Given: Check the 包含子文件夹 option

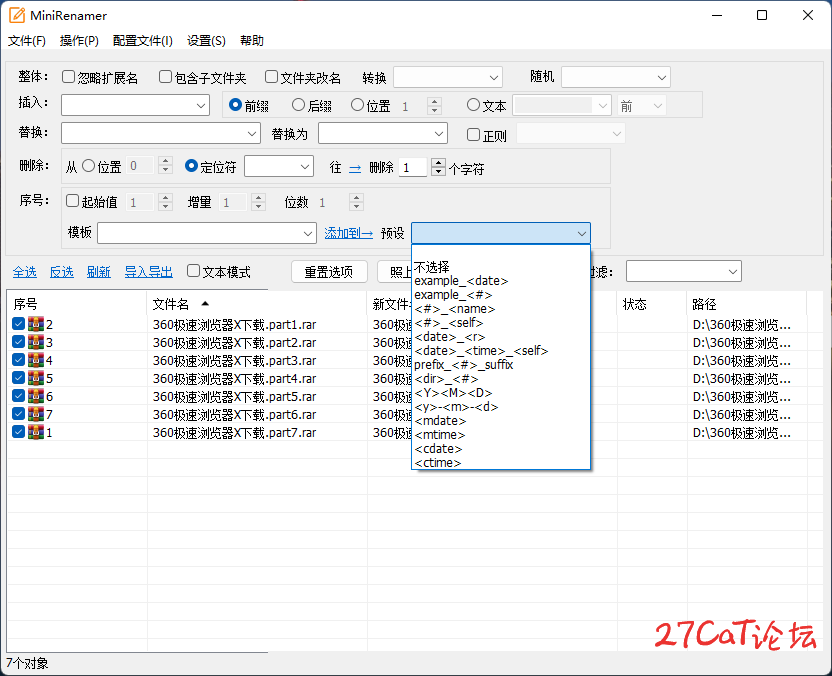Looking at the screenshot, I should point(166,77).
